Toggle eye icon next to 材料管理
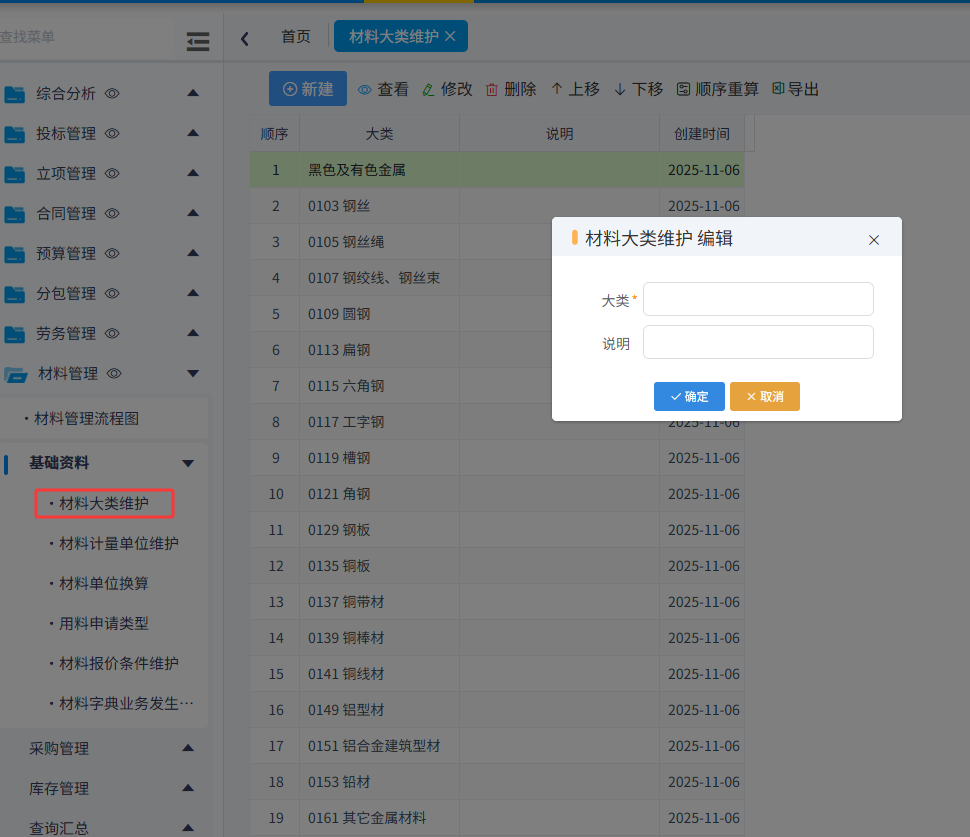This screenshot has height=837, width=970. 114,373
